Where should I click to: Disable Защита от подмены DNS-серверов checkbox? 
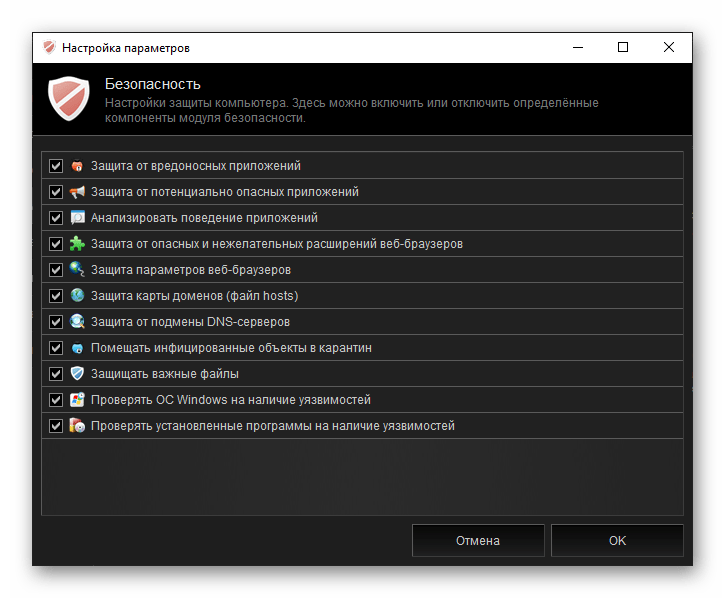coord(56,321)
